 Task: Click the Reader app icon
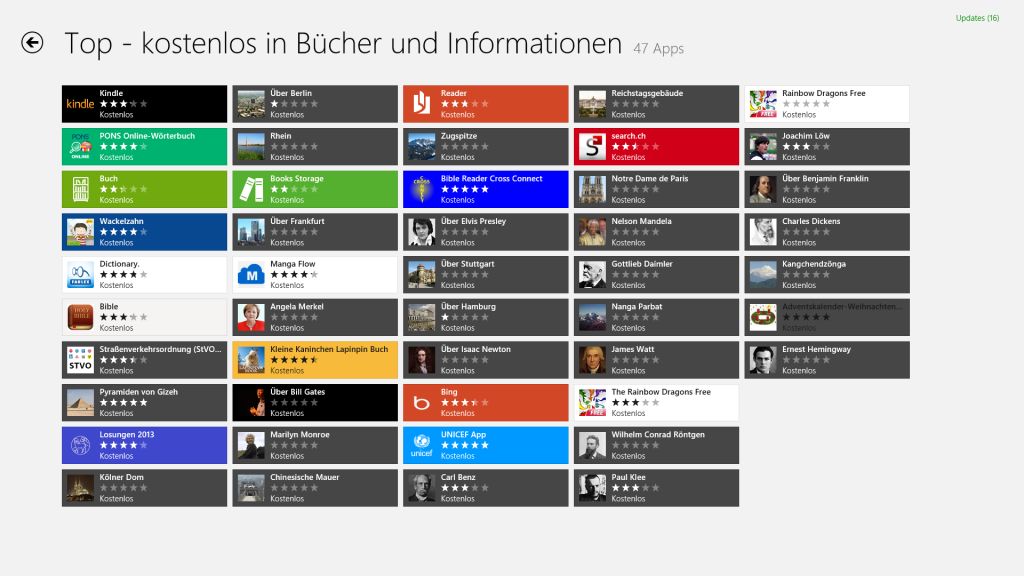[422, 104]
